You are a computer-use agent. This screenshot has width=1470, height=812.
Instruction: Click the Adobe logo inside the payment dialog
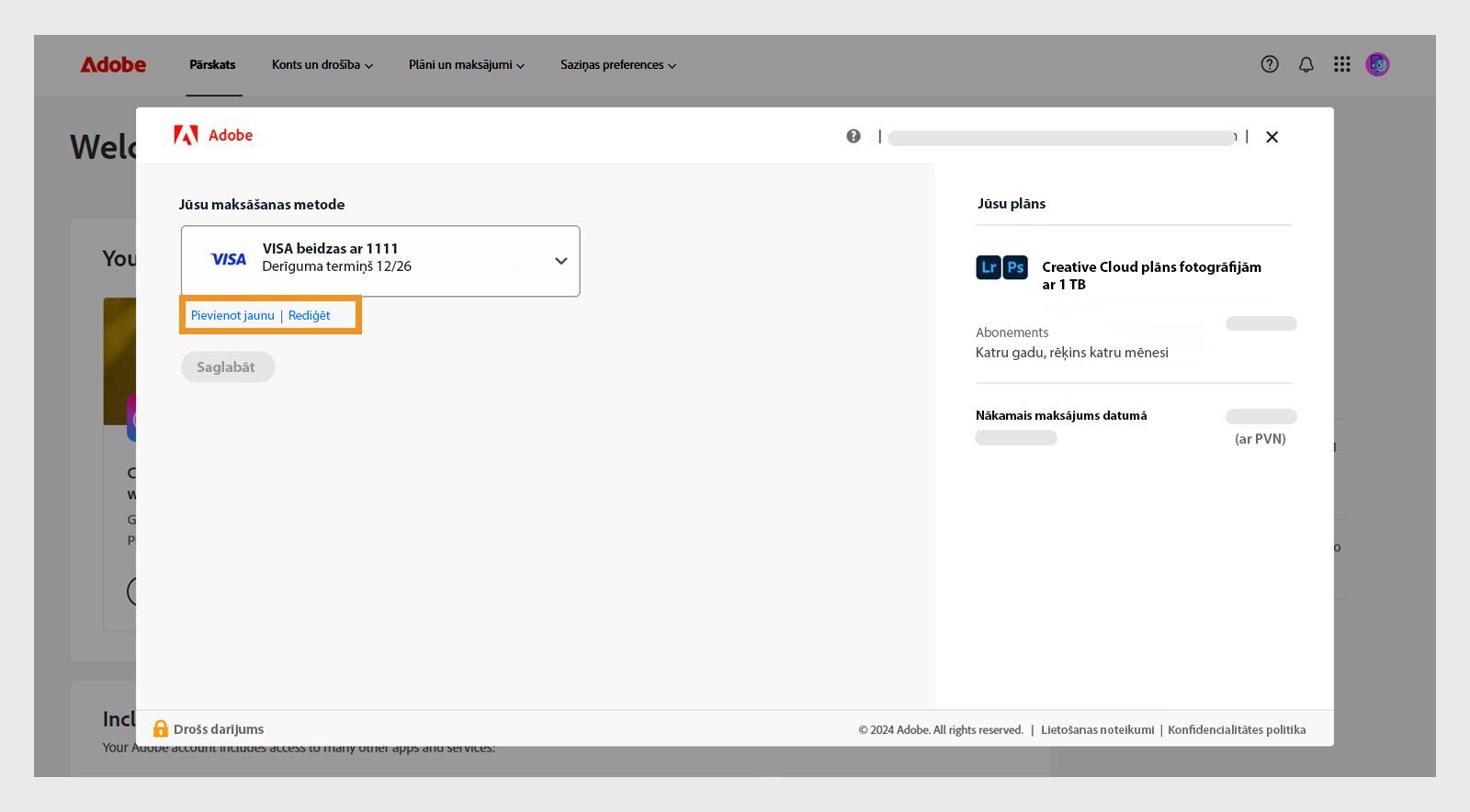[x=213, y=135]
